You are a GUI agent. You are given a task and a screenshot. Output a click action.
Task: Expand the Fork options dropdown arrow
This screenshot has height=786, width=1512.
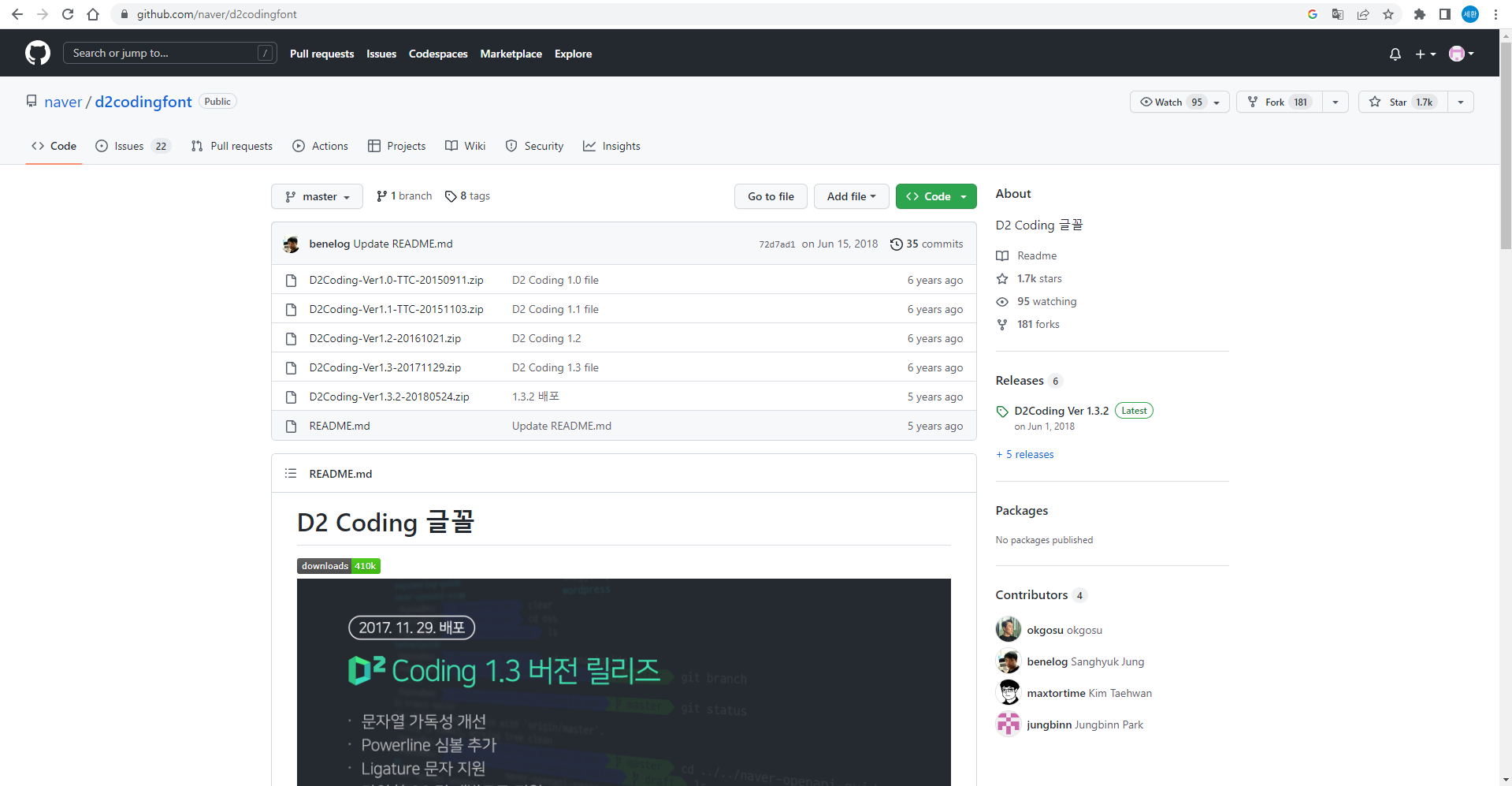tap(1336, 102)
